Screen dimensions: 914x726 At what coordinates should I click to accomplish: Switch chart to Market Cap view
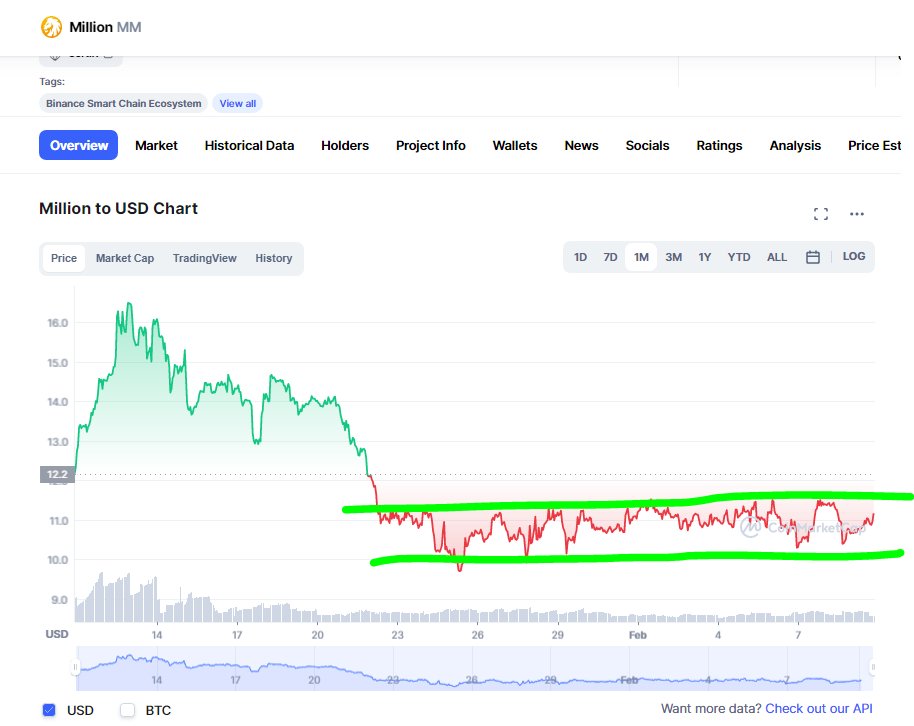[x=125, y=258]
